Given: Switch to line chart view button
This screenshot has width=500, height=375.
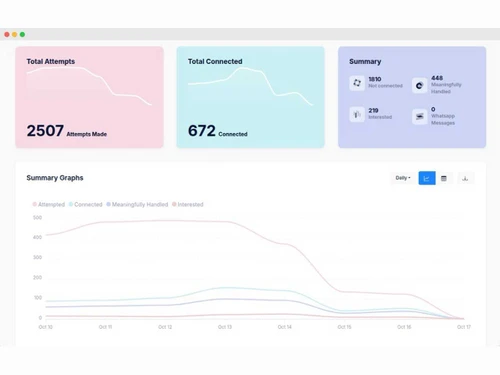Looking at the screenshot, I should (427, 178).
